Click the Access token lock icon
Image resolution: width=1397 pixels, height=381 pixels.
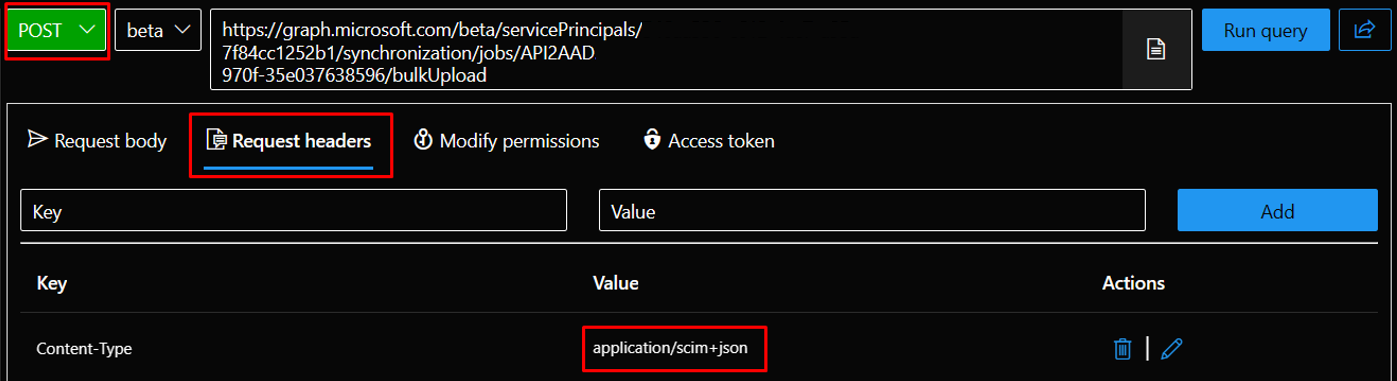pos(652,139)
